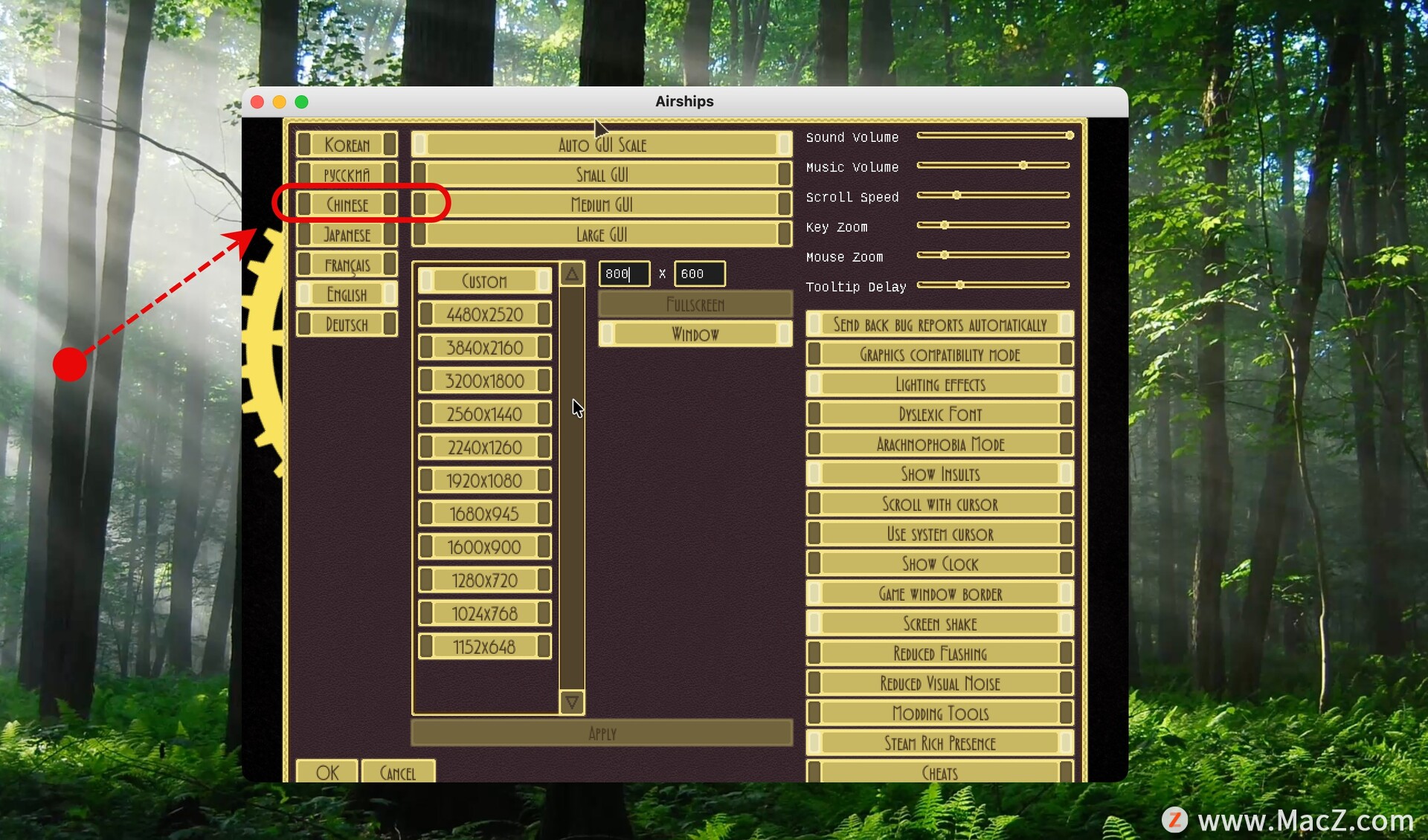Click the width input field showing 800
The width and height of the screenshot is (1428, 840).
(x=623, y=274)
